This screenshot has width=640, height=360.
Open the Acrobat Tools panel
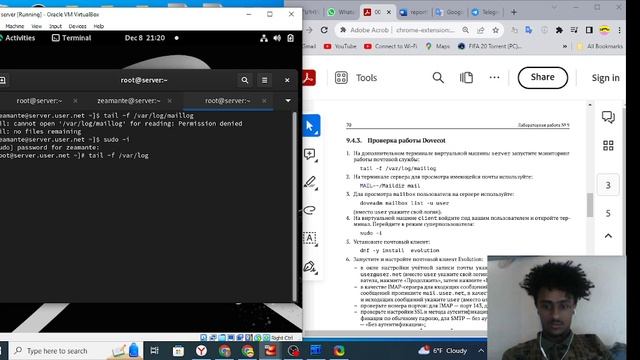coord(356,78)
